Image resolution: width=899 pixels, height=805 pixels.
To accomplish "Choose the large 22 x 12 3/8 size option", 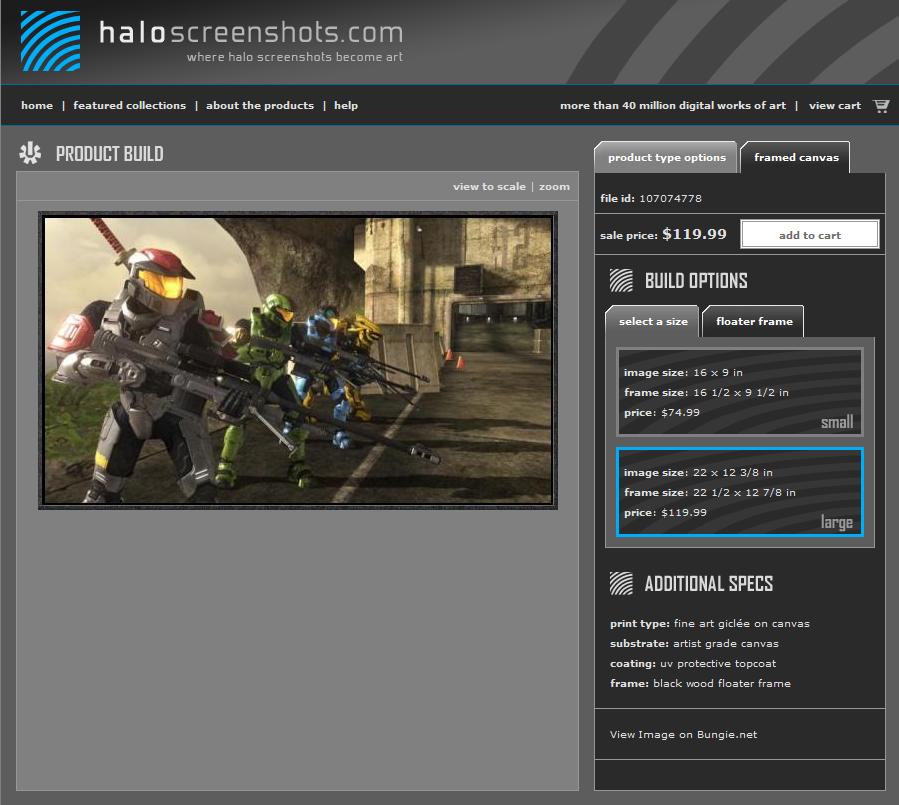I will click(740, 492).
